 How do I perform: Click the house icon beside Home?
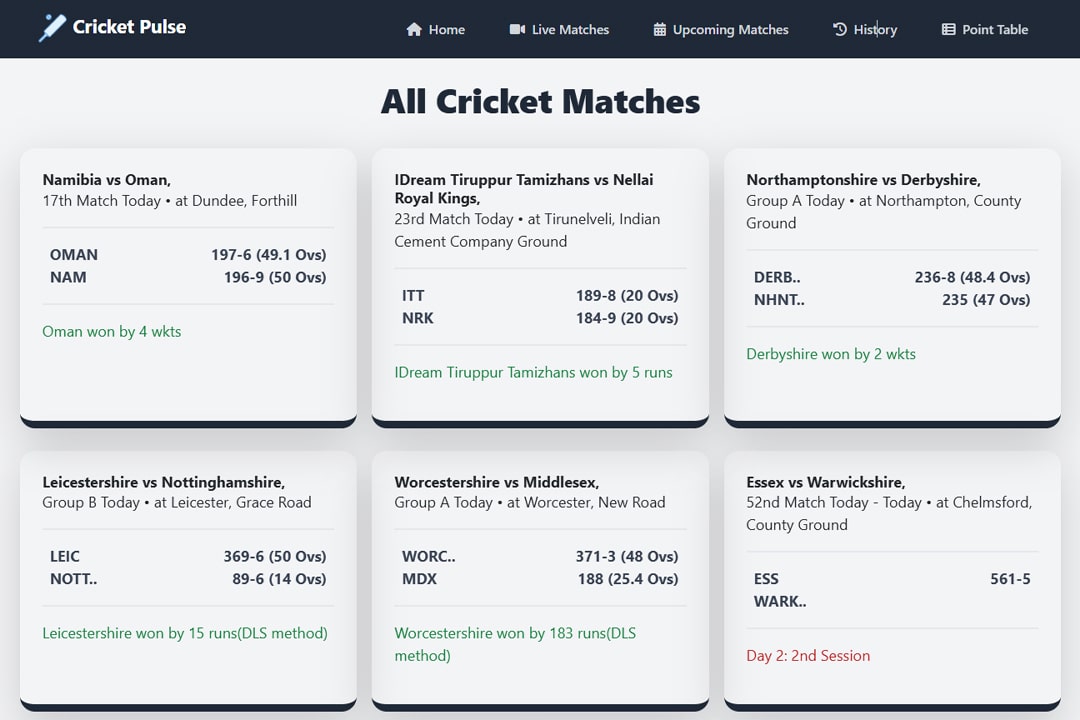(x=414, y=30)
